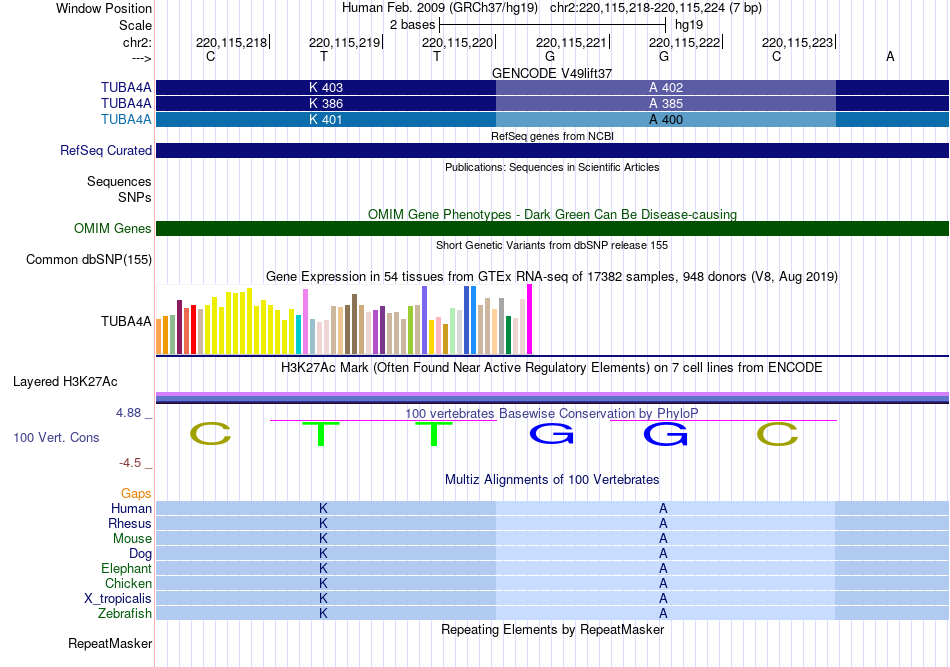Click the dark blue RefSeq Curated bar

pyautogui.click(x=553, y=150)
